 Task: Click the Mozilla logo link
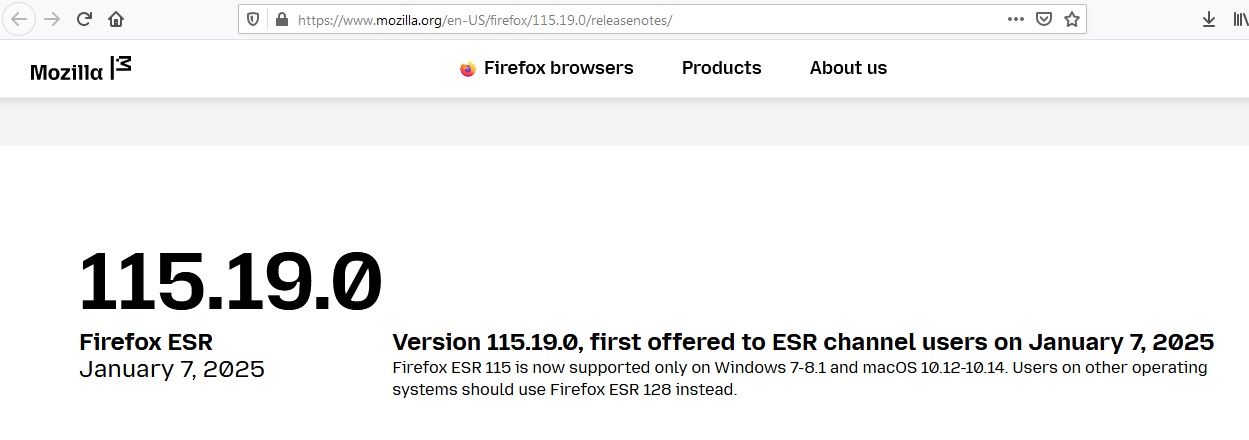[x=81, y=69]
